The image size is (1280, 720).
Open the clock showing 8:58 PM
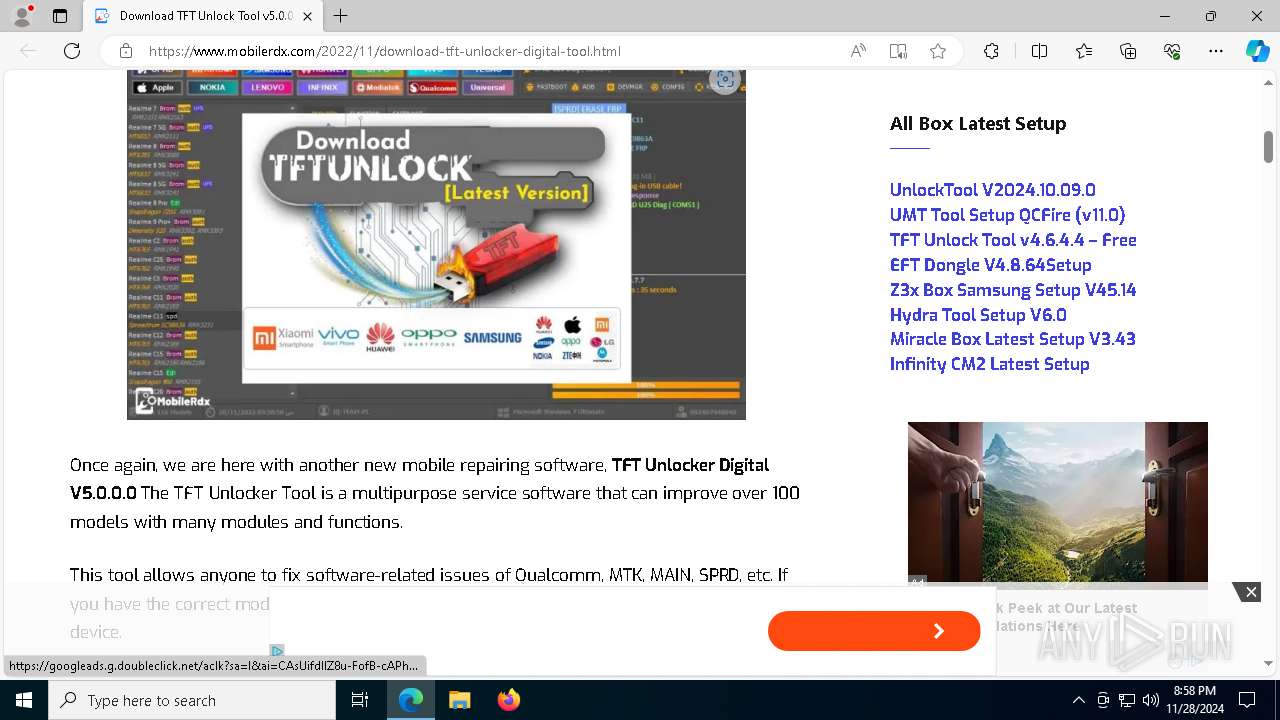point(1194,700)
